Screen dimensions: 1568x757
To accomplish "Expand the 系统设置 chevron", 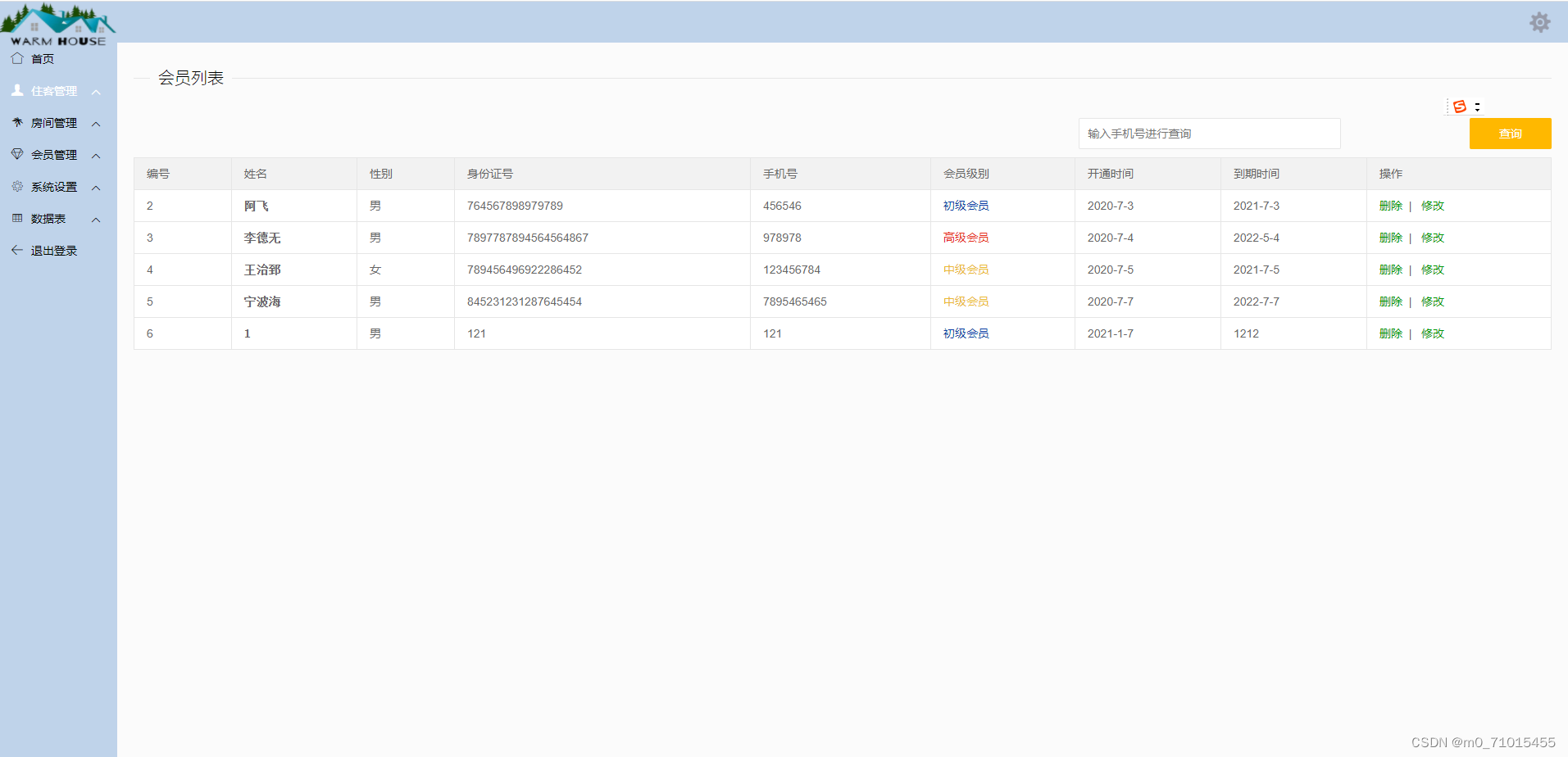I will tap(96, 188).
